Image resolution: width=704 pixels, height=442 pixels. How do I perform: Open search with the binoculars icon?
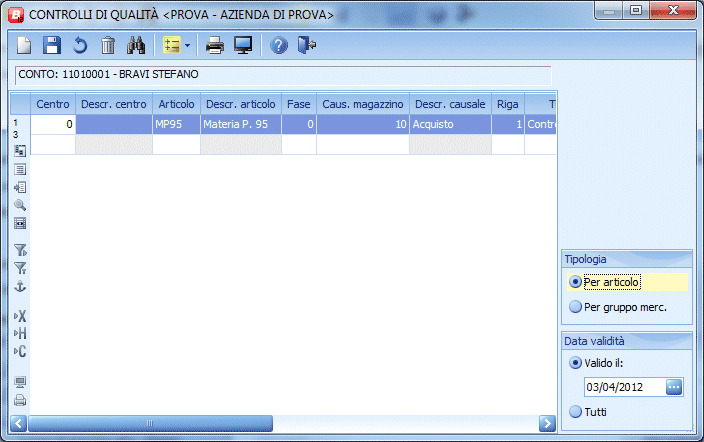point(136,45)
